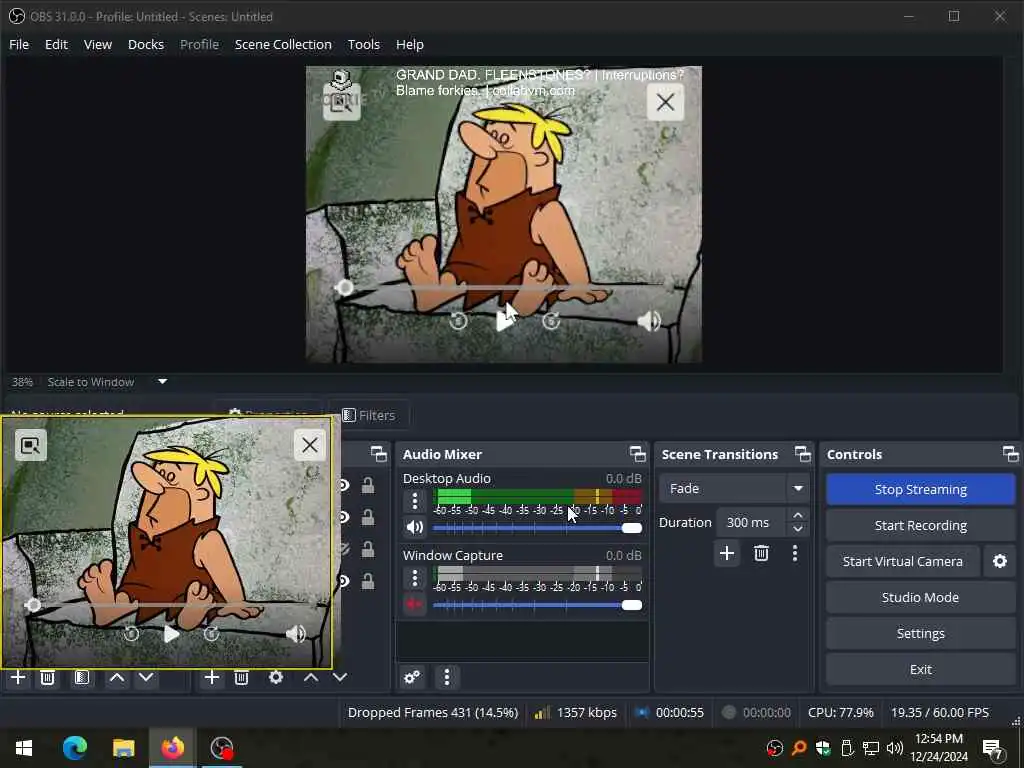This screenshot has width=1024, height=768.
Task: Adjust the Window Capture volume slider
Action: point(537,605)
